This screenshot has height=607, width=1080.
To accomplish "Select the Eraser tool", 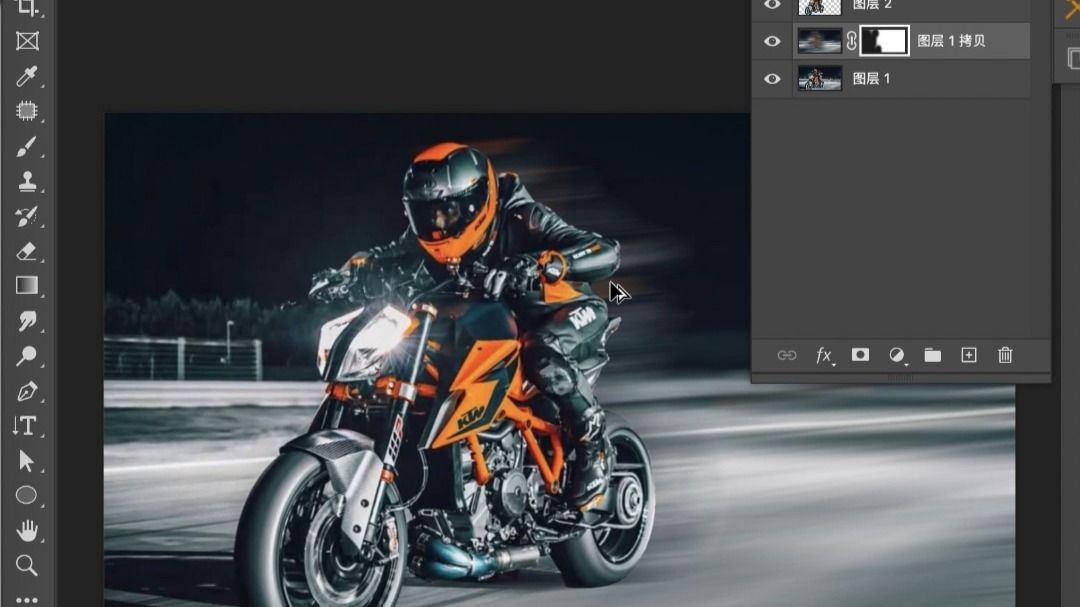I will pyautogui.click(x=27, y=251).
